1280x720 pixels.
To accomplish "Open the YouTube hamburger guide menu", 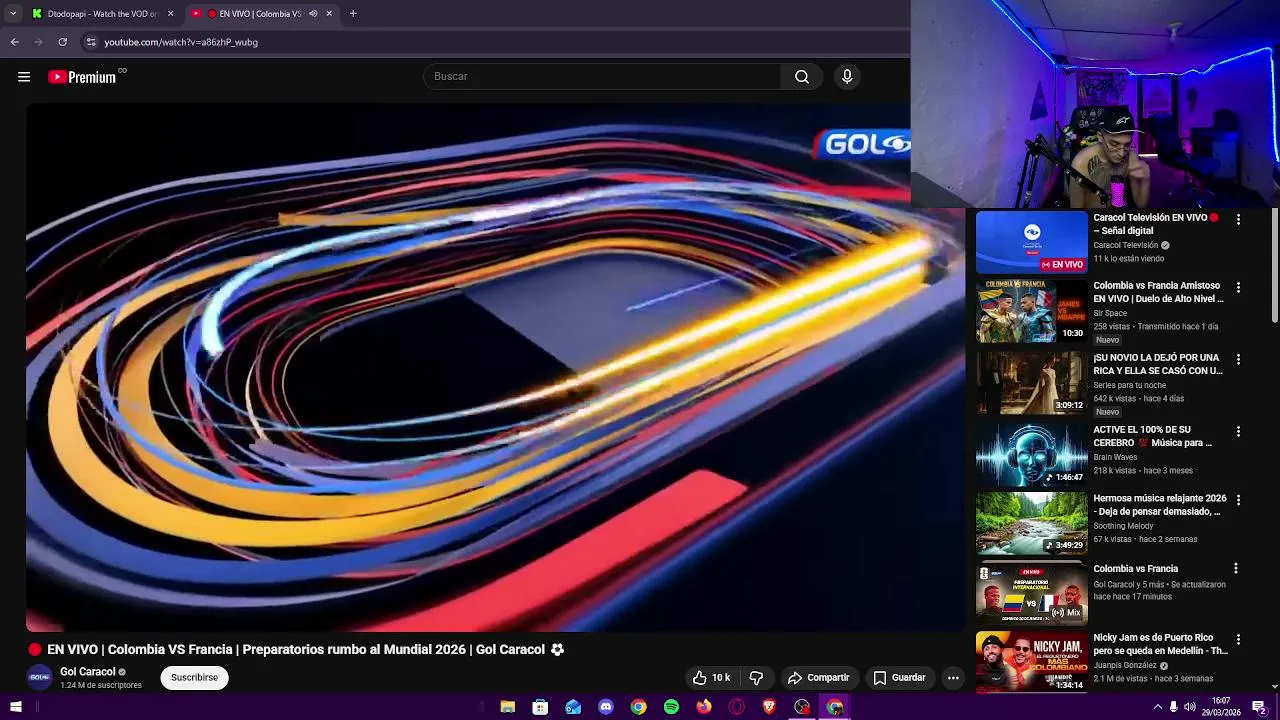I will tap(24, 77).
